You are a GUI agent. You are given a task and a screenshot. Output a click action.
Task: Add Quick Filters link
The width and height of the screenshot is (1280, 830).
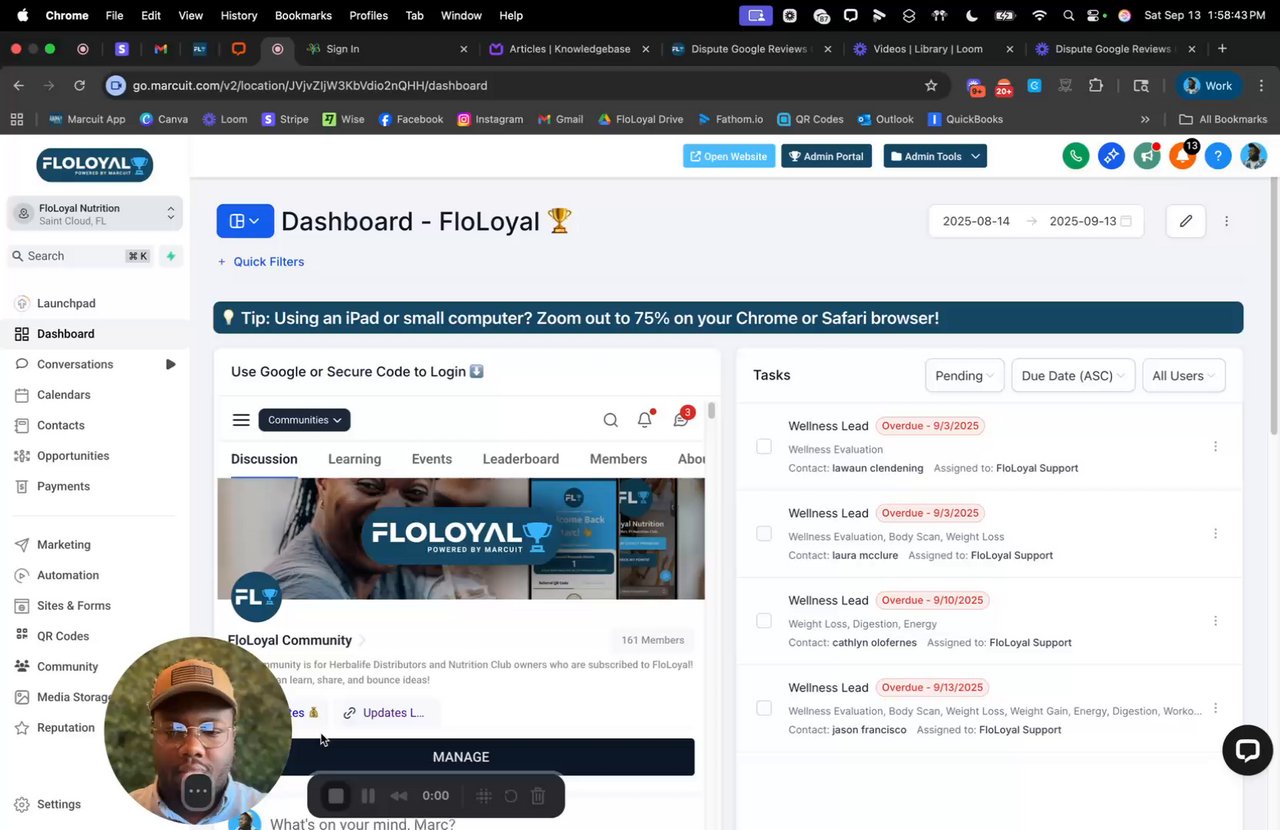coord(261,262)
